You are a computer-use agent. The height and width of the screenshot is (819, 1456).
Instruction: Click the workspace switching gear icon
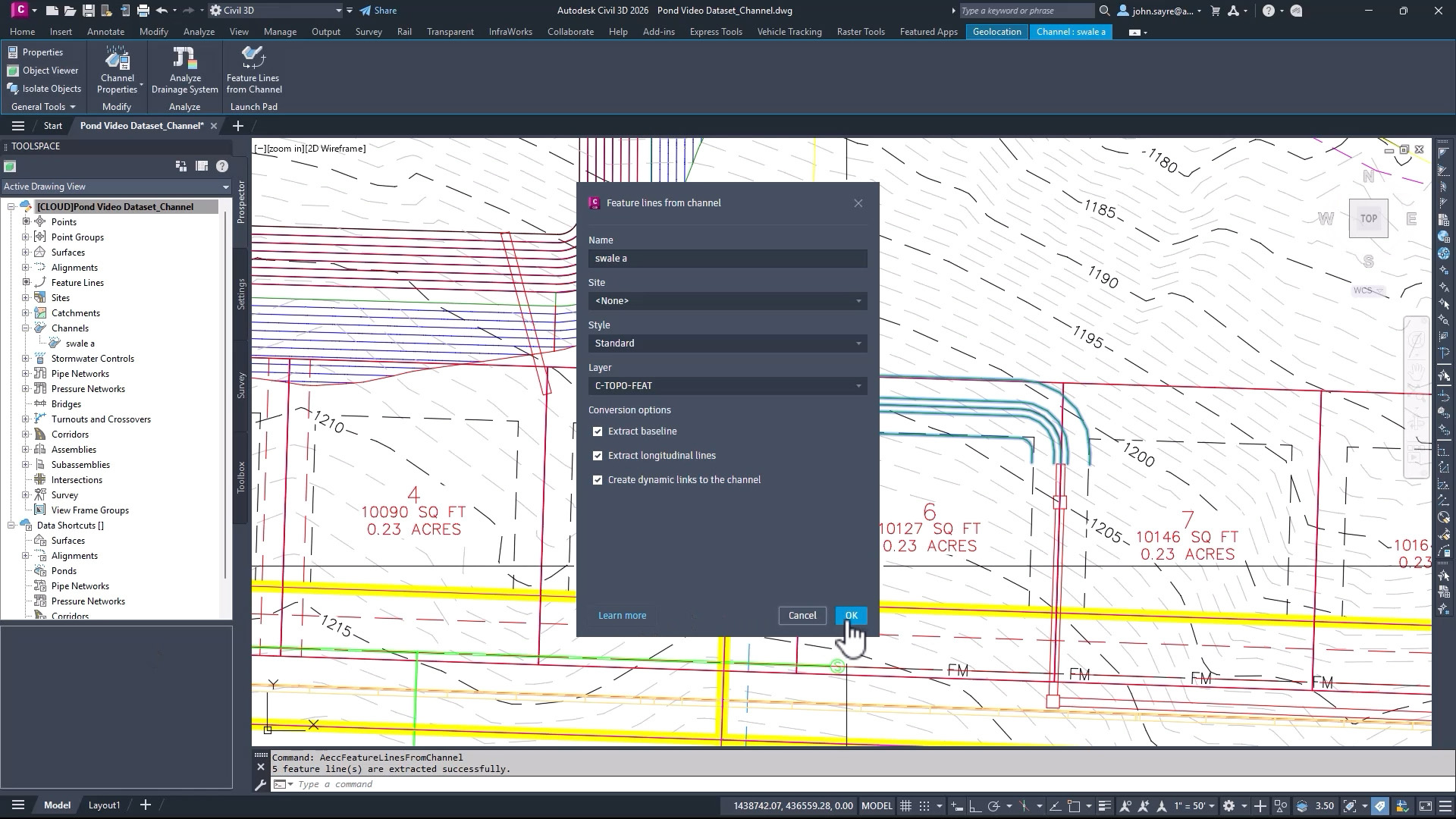pyautogui.click(x=1229, y=806)
